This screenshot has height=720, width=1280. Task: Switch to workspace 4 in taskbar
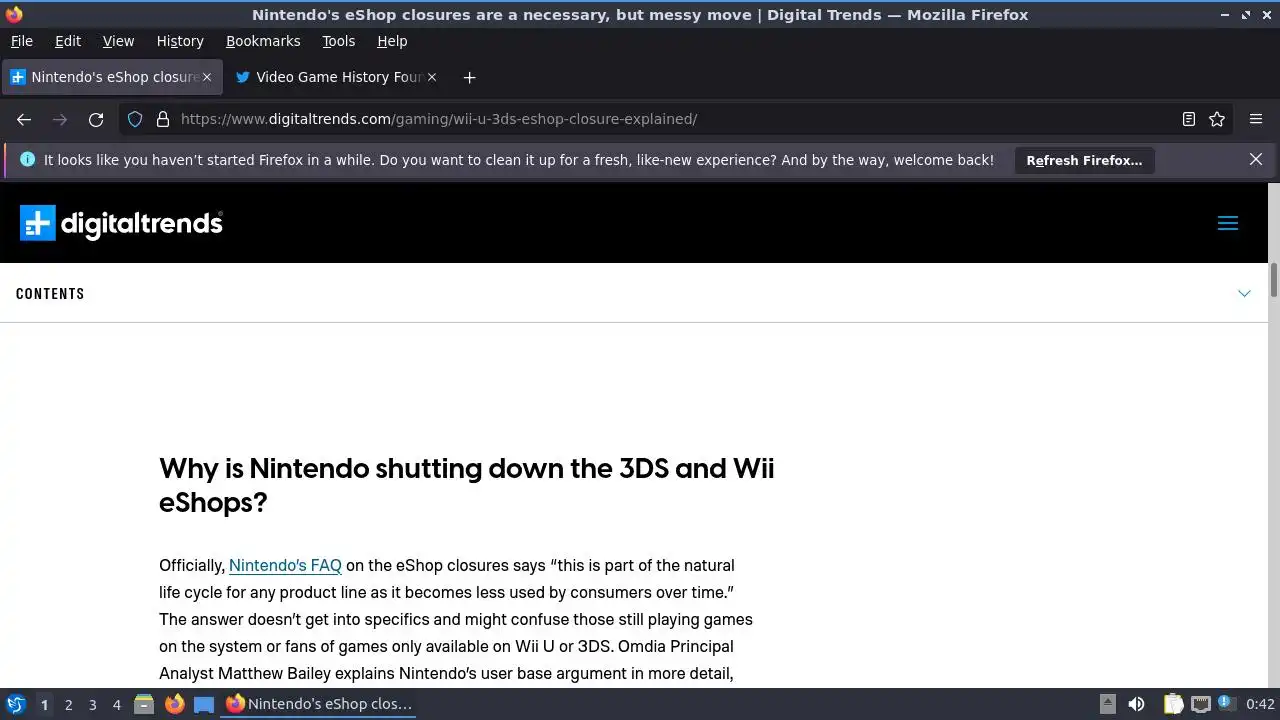pyautogui.click(x=116, y=704)
